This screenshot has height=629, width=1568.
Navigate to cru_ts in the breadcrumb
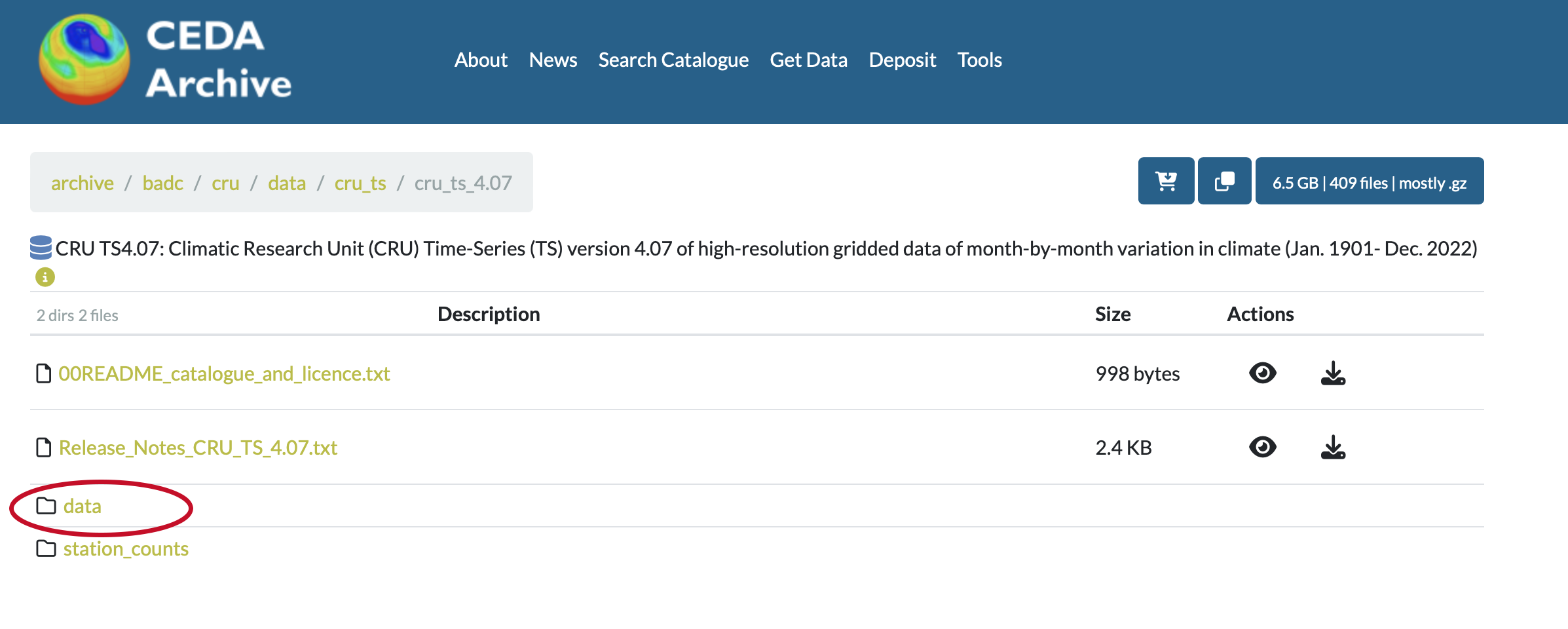360,183
